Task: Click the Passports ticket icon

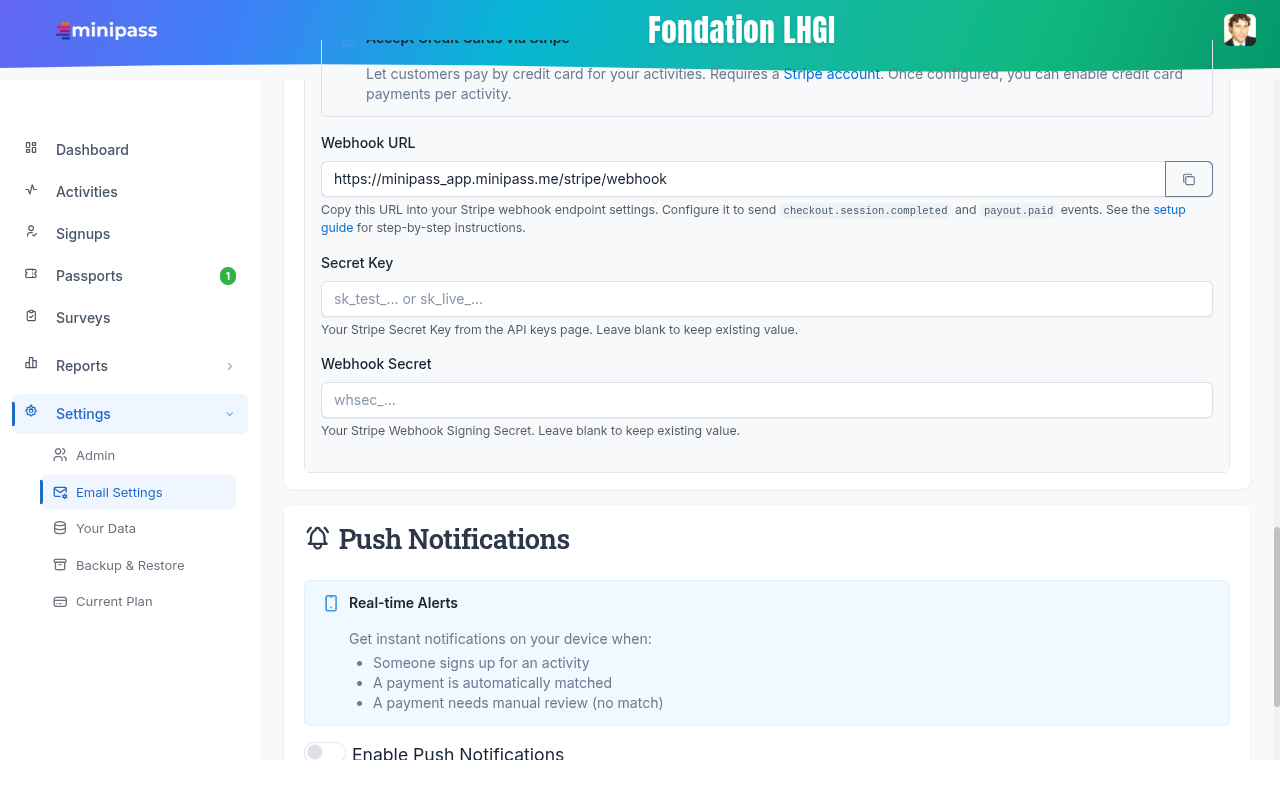Action: tap(31, 274)
